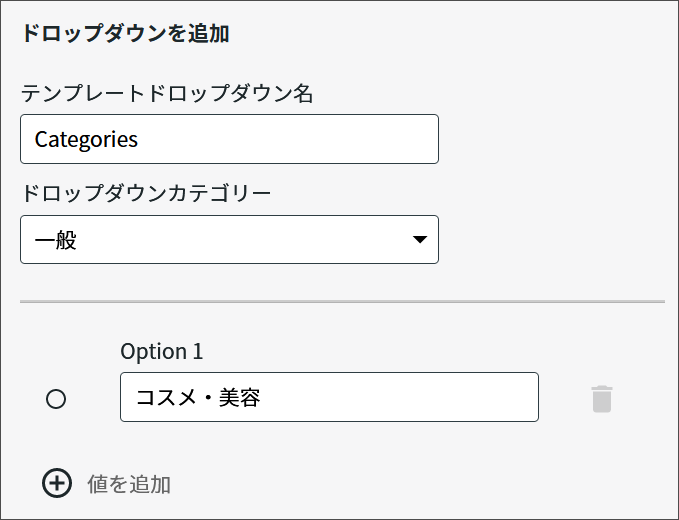Select the Option 1 radio button
The image size is (679, 520).
click(56, 399)
